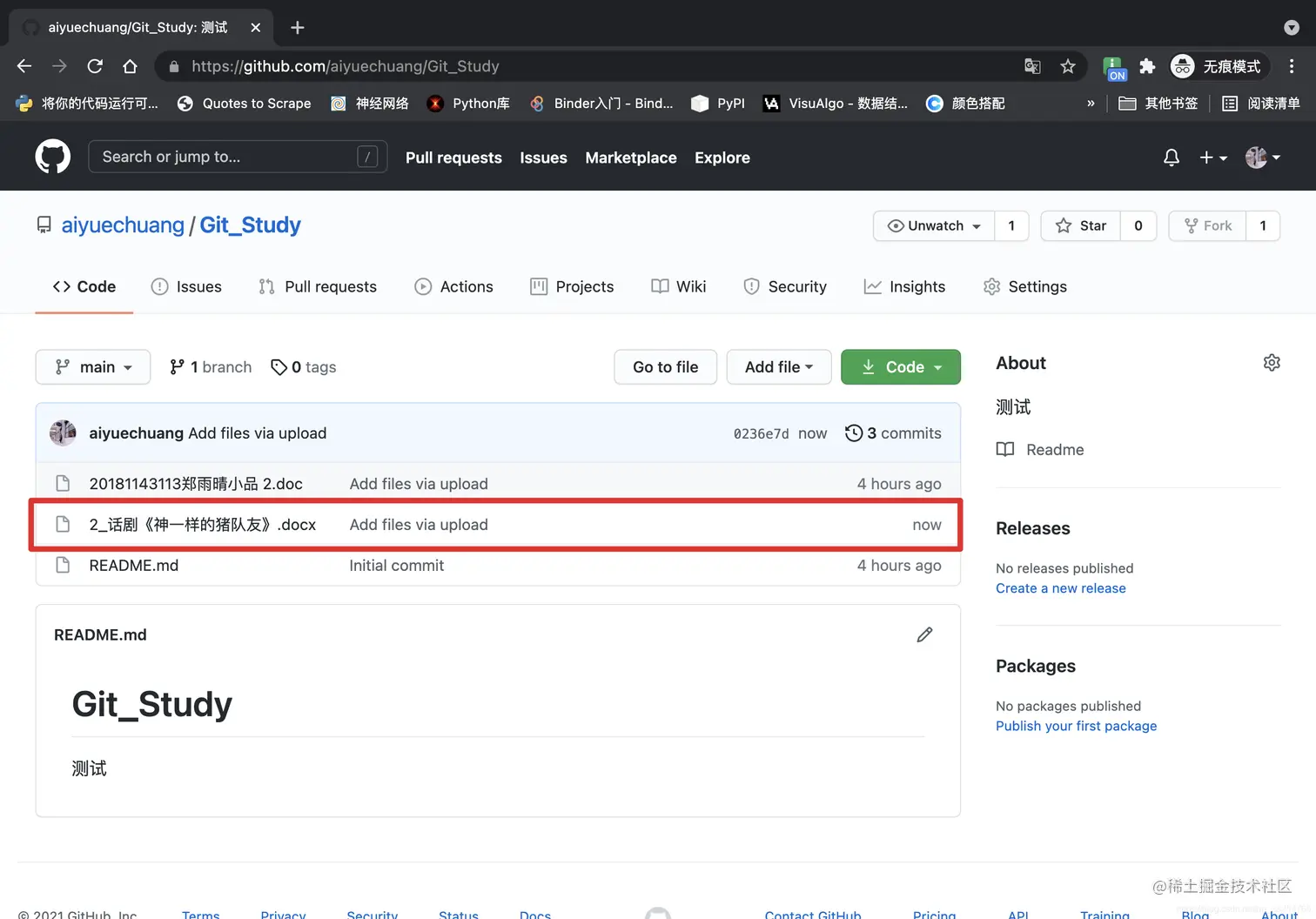View the fork count
Screen dimensions: 1316x919
(1263, 226)
